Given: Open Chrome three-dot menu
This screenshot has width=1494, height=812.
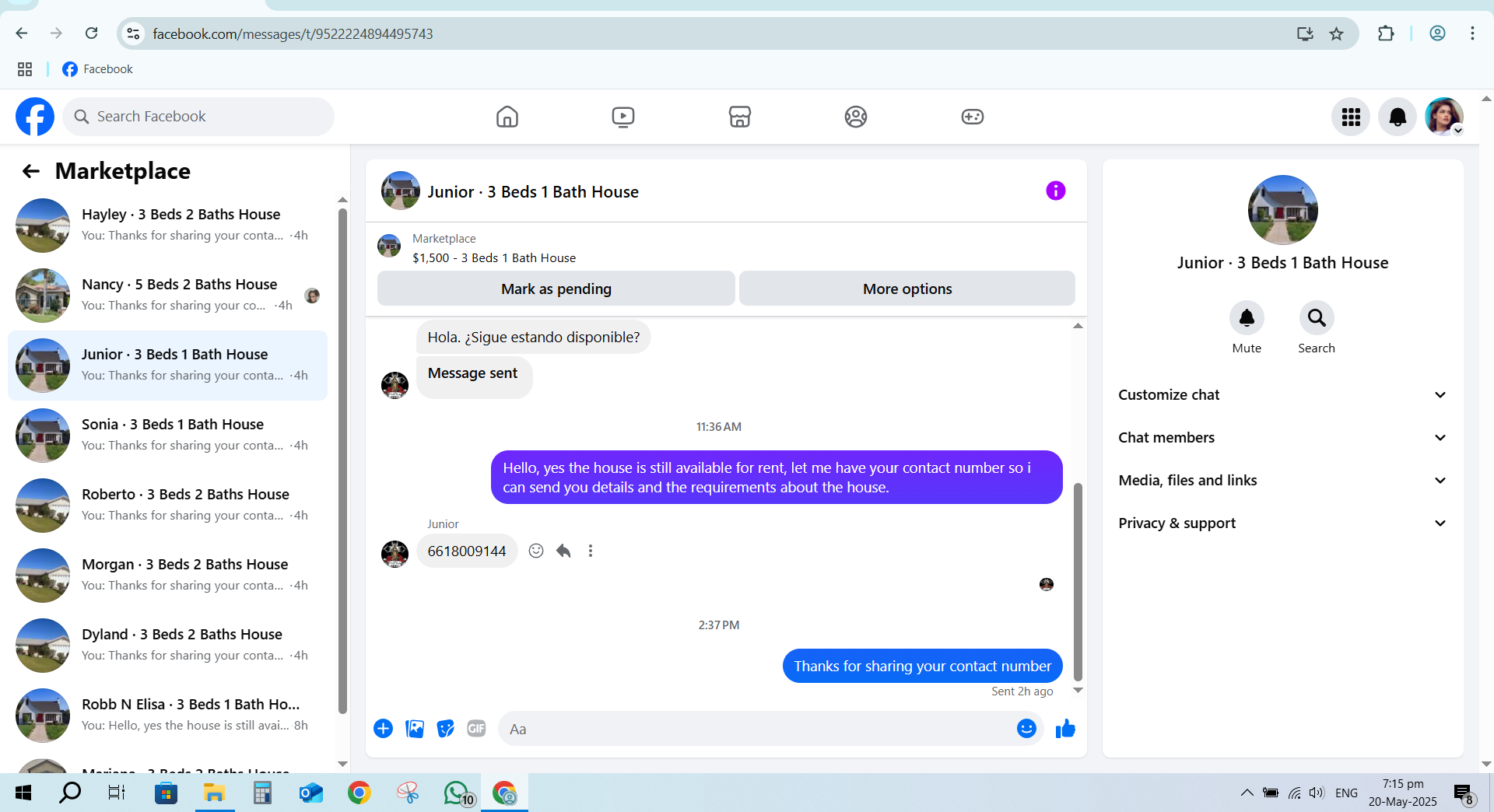Looking at the screenshot, I should click(x=1472, y=33).
